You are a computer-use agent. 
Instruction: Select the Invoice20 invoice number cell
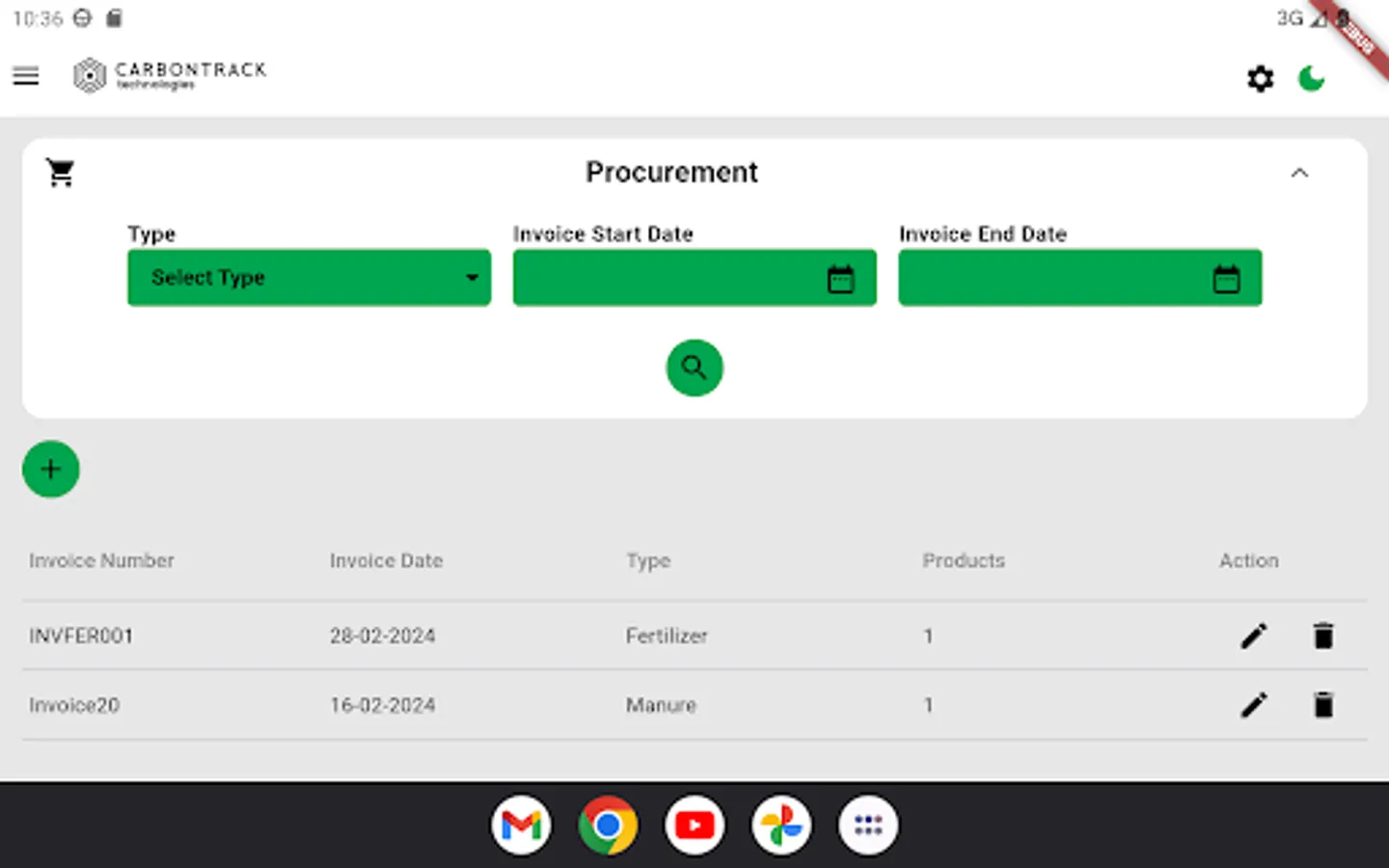coord(74,705)
